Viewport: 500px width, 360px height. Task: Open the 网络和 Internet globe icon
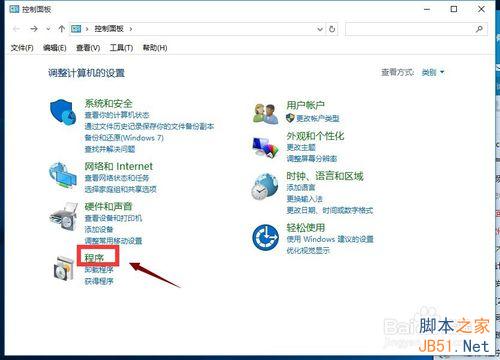click(x=62, y=175)
